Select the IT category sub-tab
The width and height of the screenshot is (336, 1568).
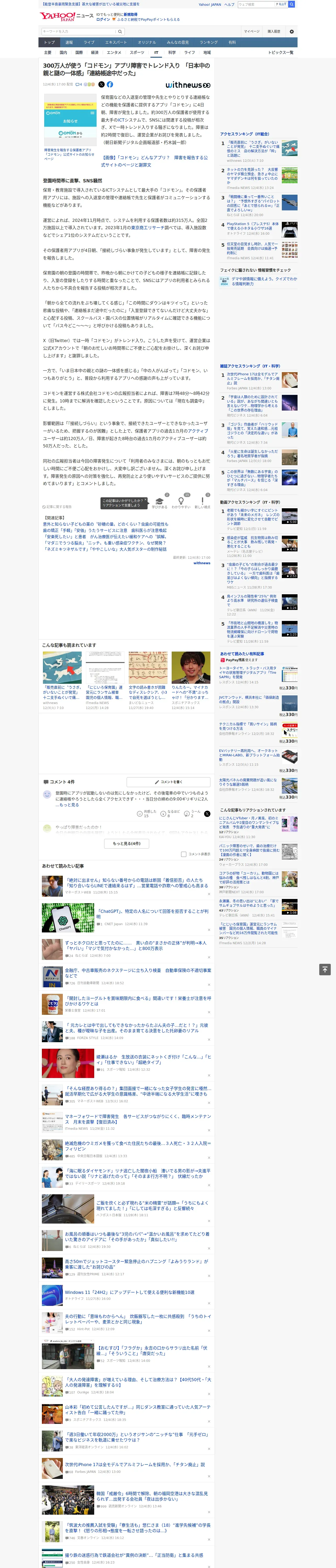[x=156, y=53]
